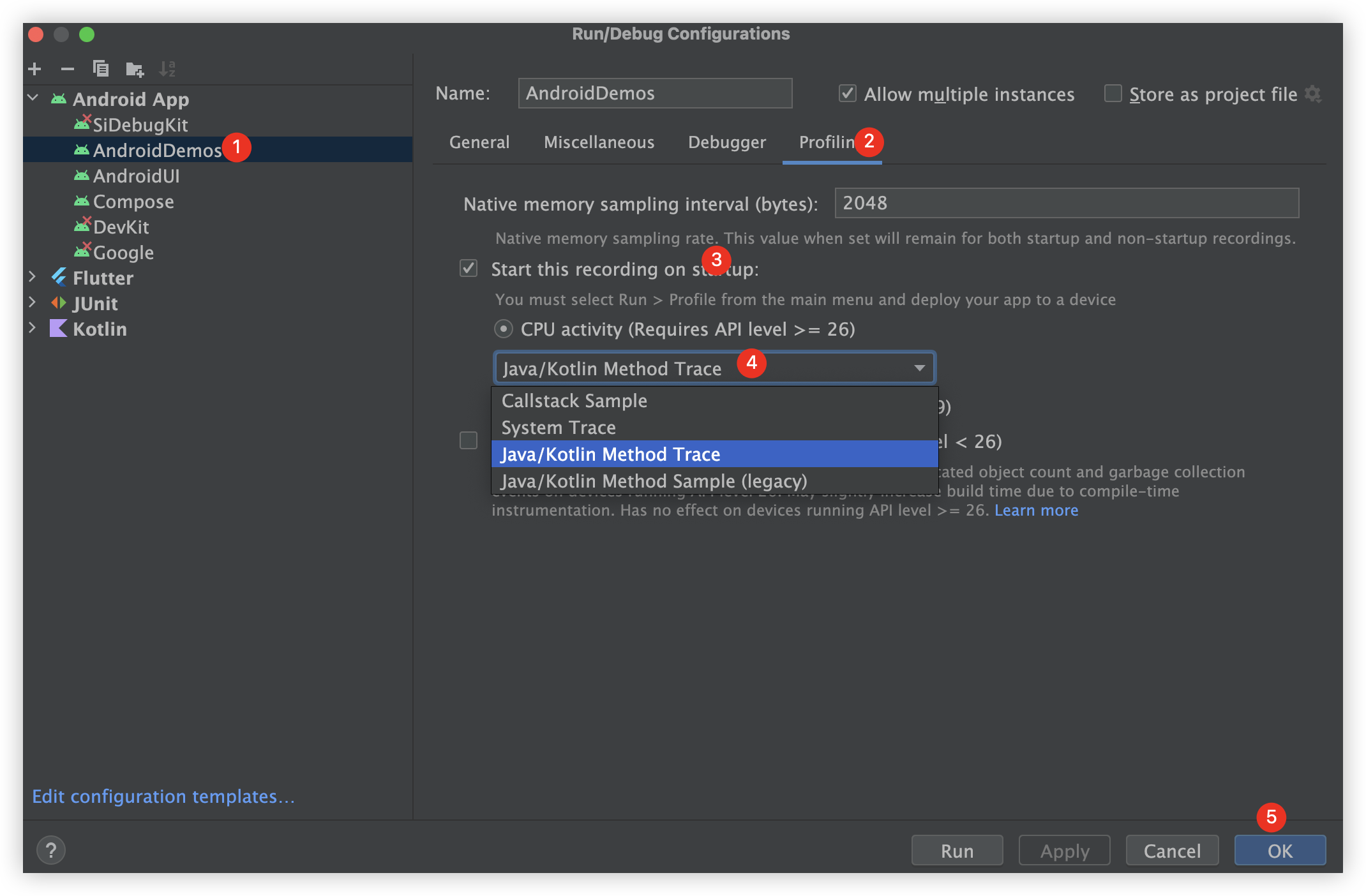The height and width of the screenshot is (896, 1366).
Task: Click the Native memory sampling interval field
Action: (x=1066, y=203)
